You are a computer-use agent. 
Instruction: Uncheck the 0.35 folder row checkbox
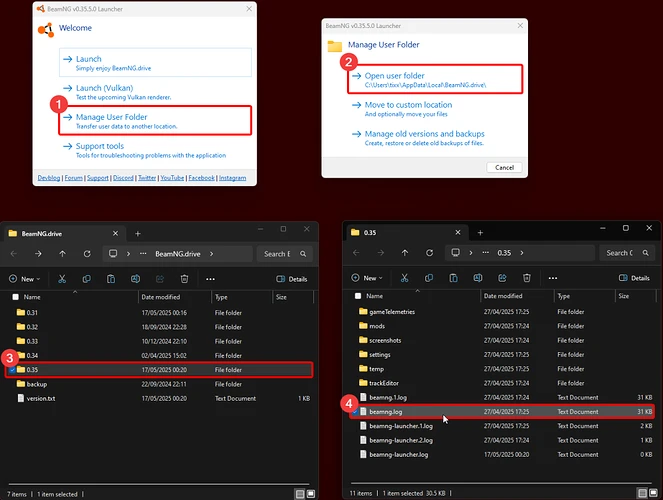click(12, 370)
